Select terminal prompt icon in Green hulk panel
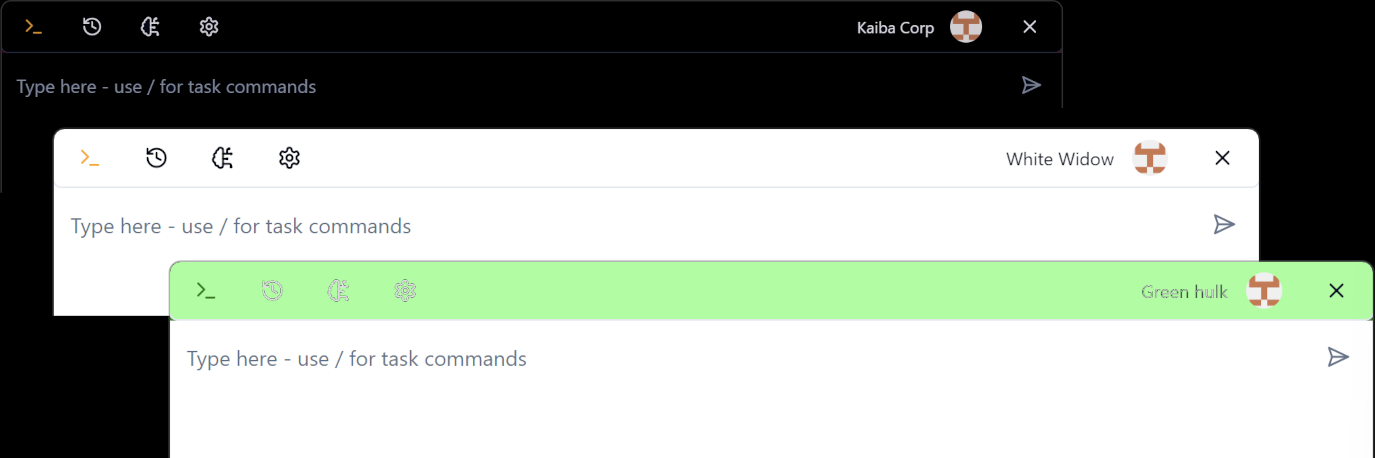The width and height of the screenshot is (1375, 458). 206,291
